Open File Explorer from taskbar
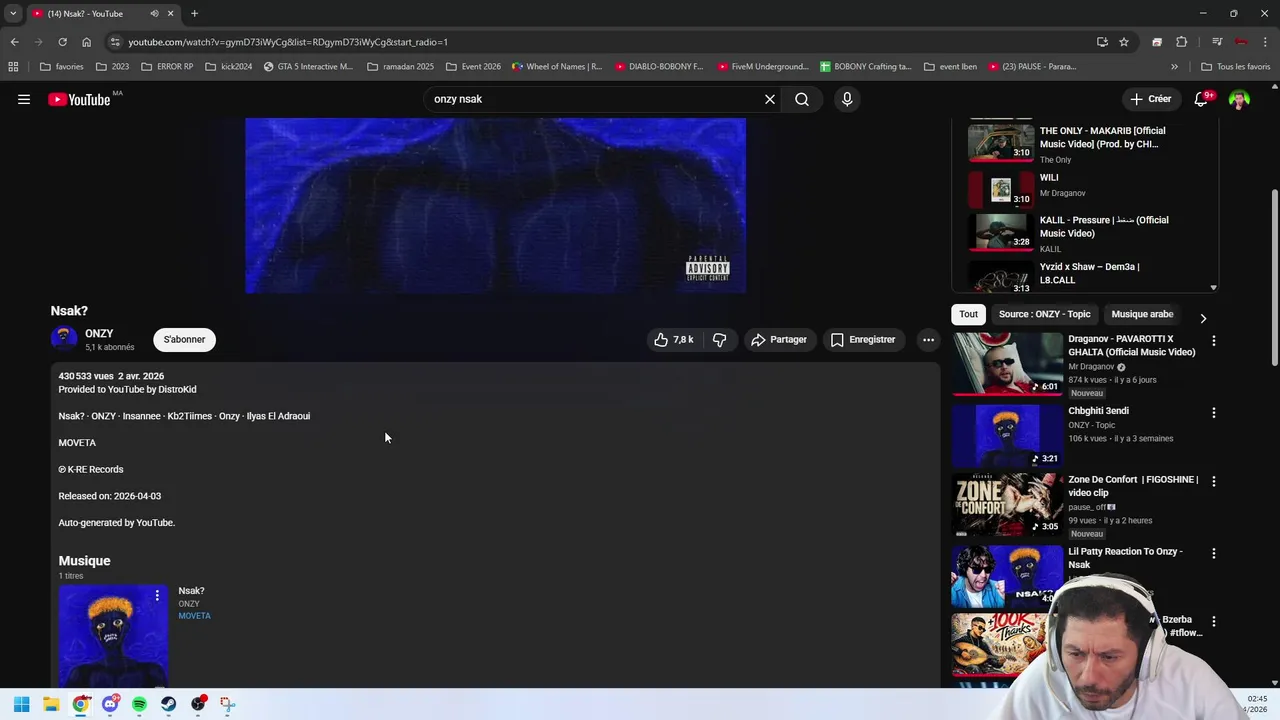The height and width of the screenshot is (720, 1280). [51, 704]
